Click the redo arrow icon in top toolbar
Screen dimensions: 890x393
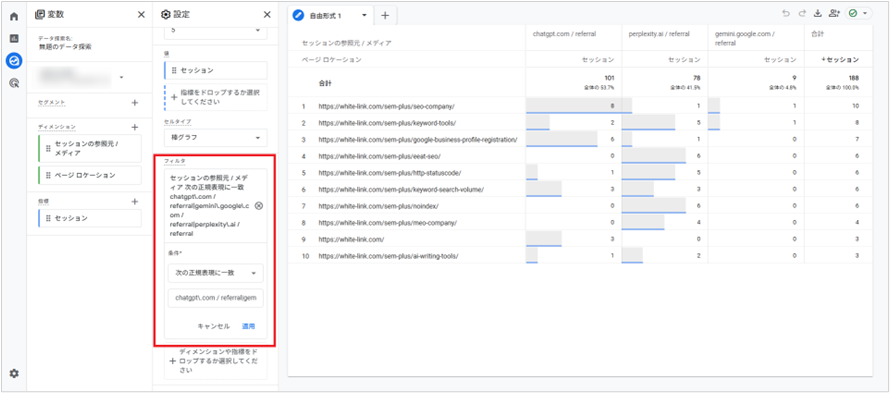pos(802,14)
